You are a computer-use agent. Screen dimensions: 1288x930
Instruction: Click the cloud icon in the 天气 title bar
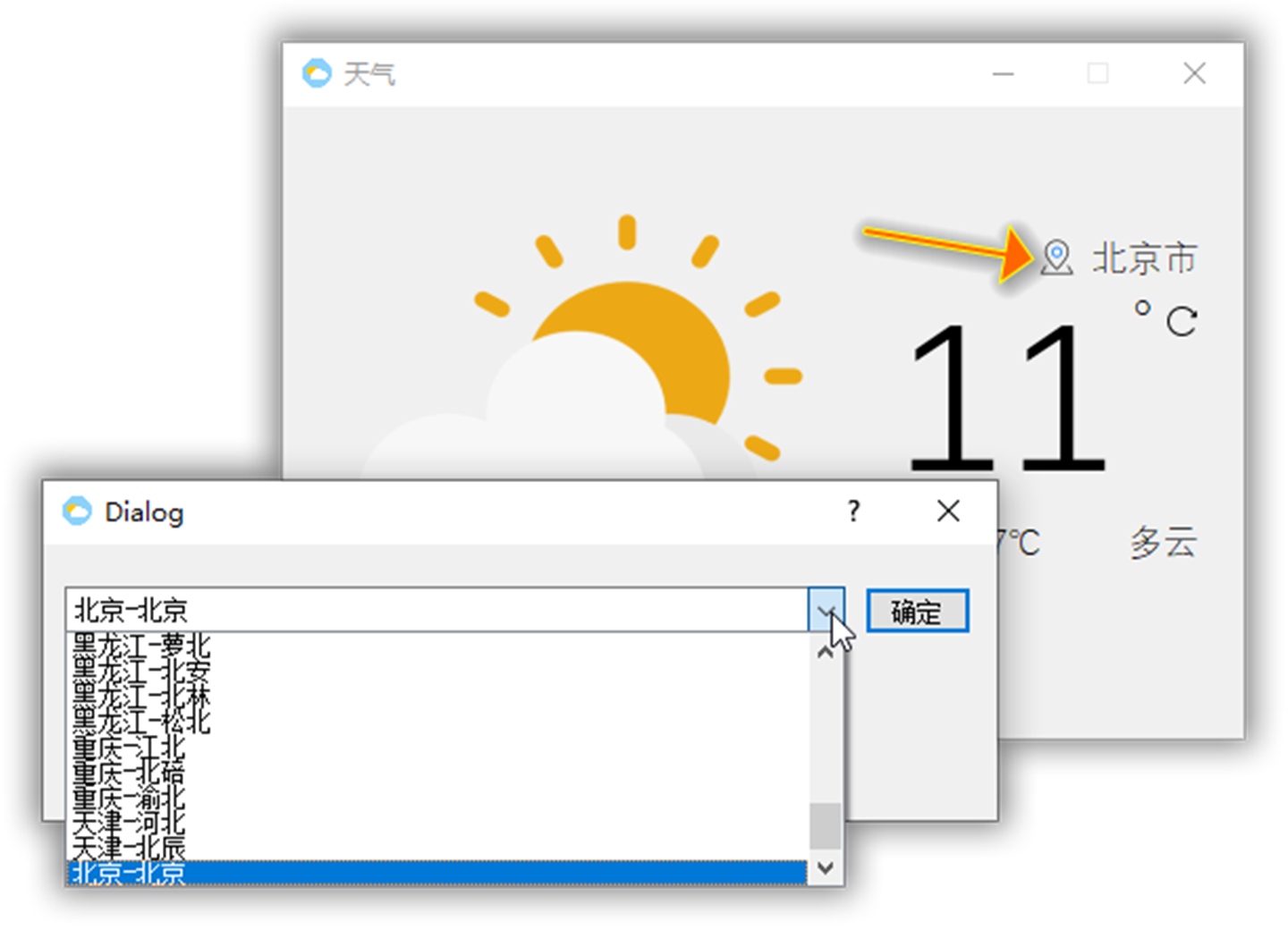tap(317, 73)
